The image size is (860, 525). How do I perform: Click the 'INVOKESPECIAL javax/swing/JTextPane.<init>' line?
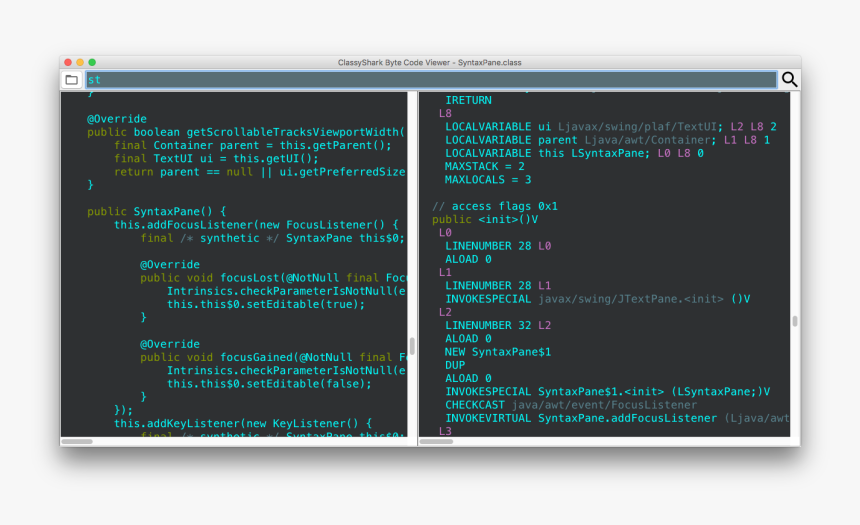point(597,299)
